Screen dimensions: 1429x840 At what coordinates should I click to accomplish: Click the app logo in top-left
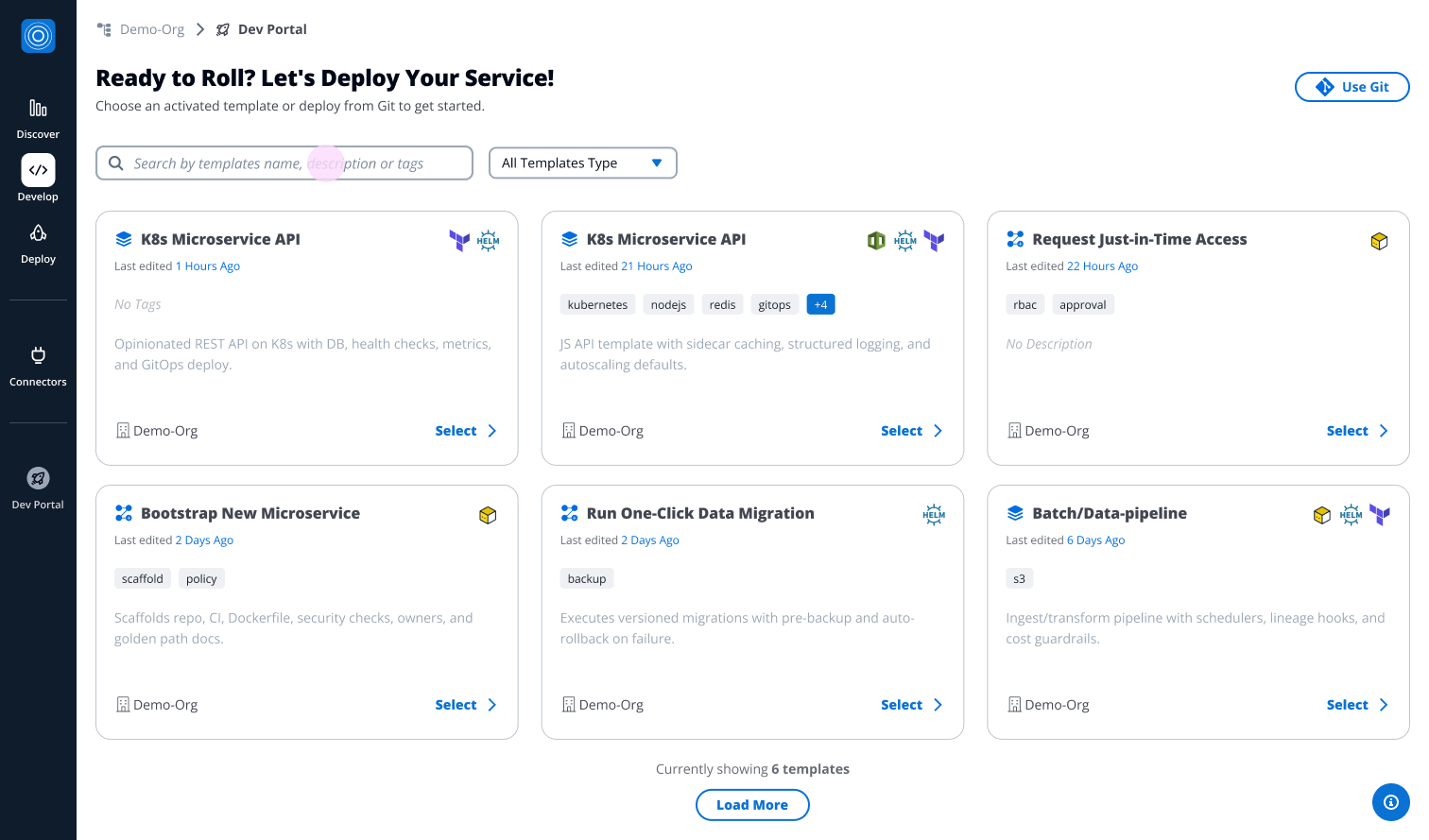pyautogui.click(x=38, y=36)
